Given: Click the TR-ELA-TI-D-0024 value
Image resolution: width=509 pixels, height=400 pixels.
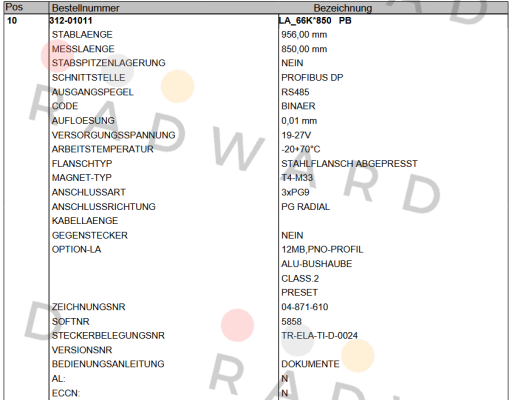Looking at the screenshot, I should [319, 335].
